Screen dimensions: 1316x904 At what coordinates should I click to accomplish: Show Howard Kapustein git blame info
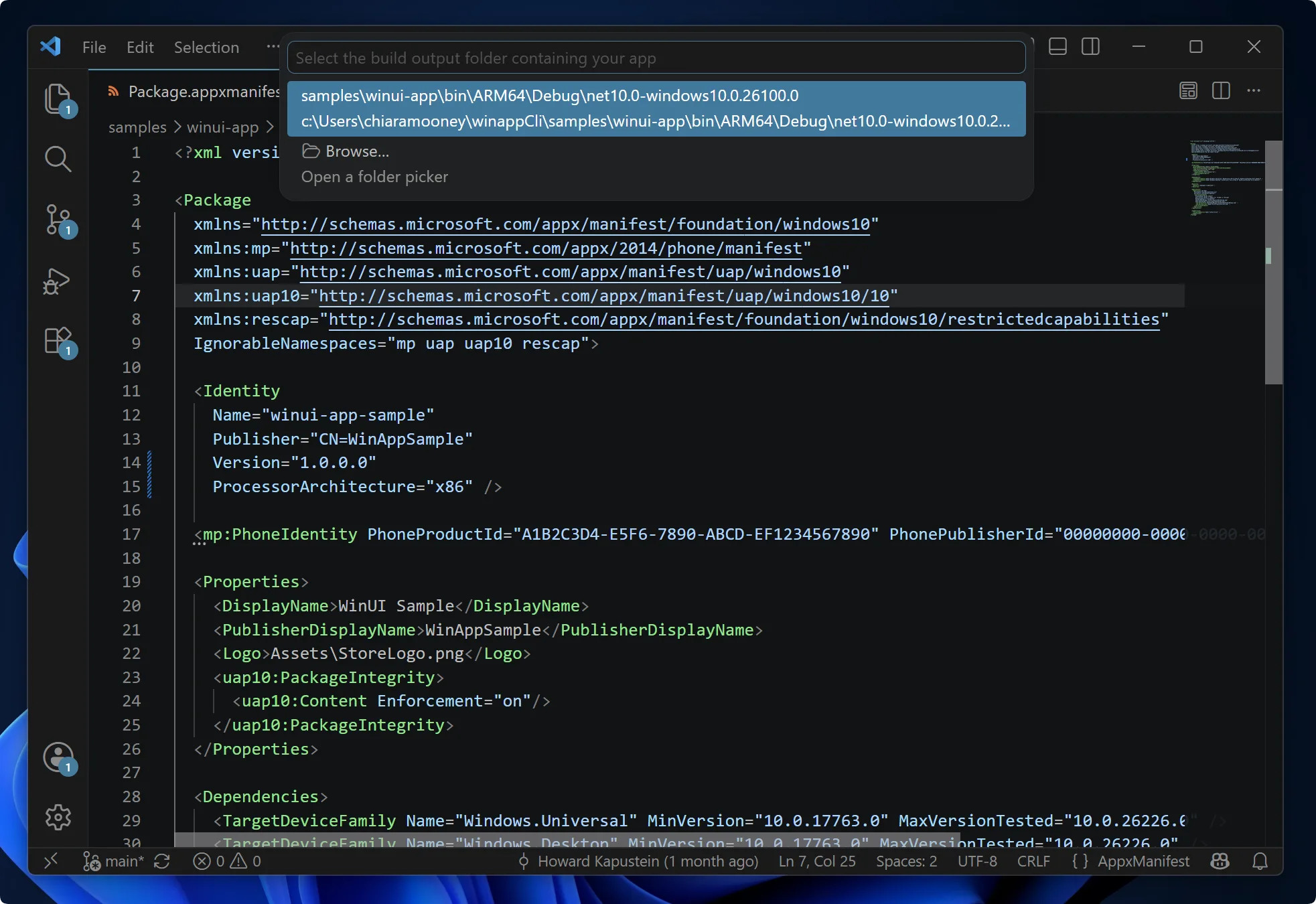tap(638, 861)
